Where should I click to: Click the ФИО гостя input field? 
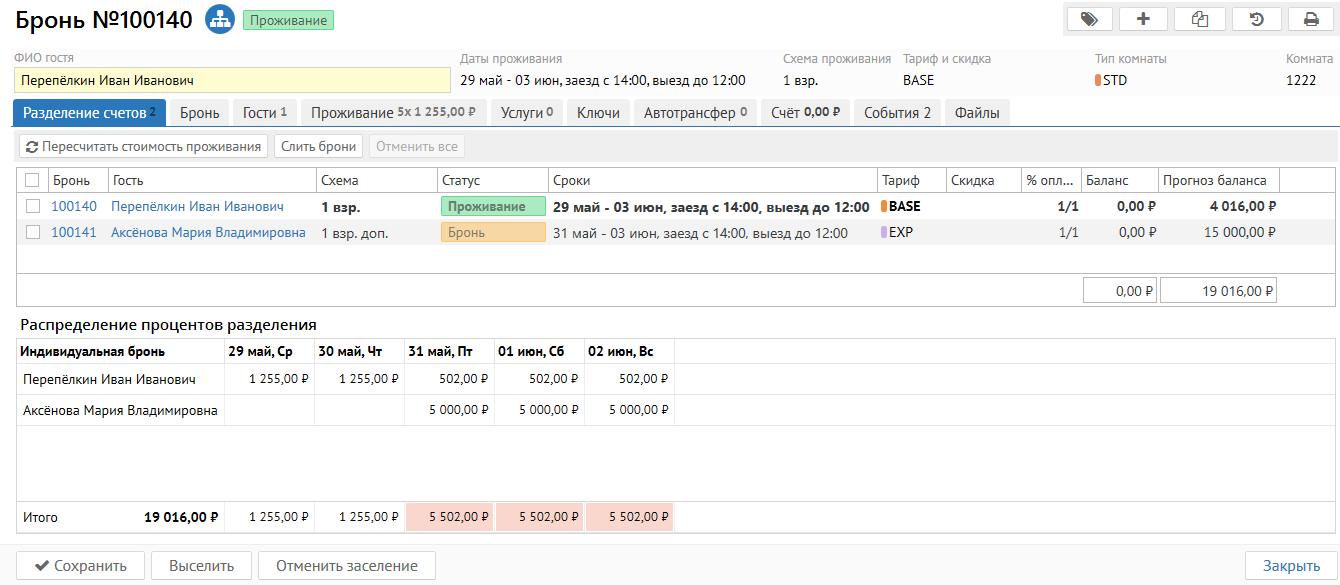coord(232,81)
